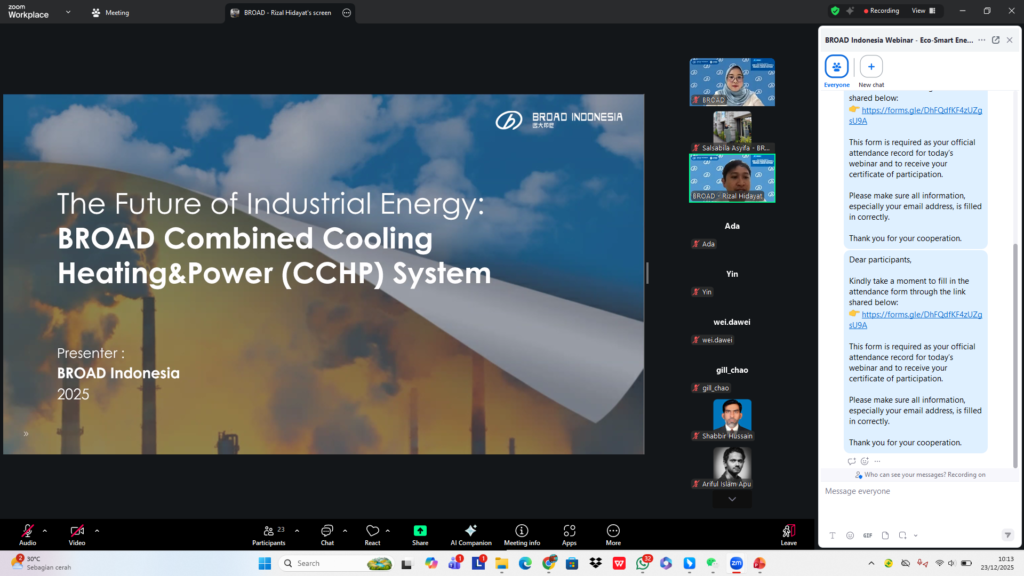The height and width of the screenshot is (576, 1024).
Task: Open the View layout dropdown
Action: tap(923, 11)
